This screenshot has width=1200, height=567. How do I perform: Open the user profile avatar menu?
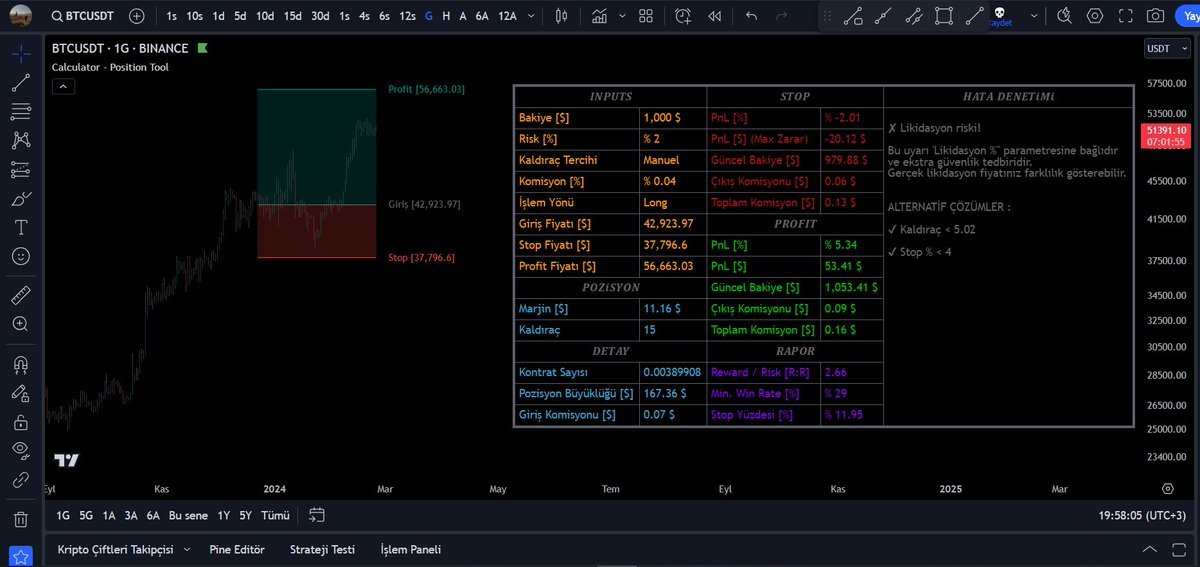pyautogui.click(x=21, y=16)
